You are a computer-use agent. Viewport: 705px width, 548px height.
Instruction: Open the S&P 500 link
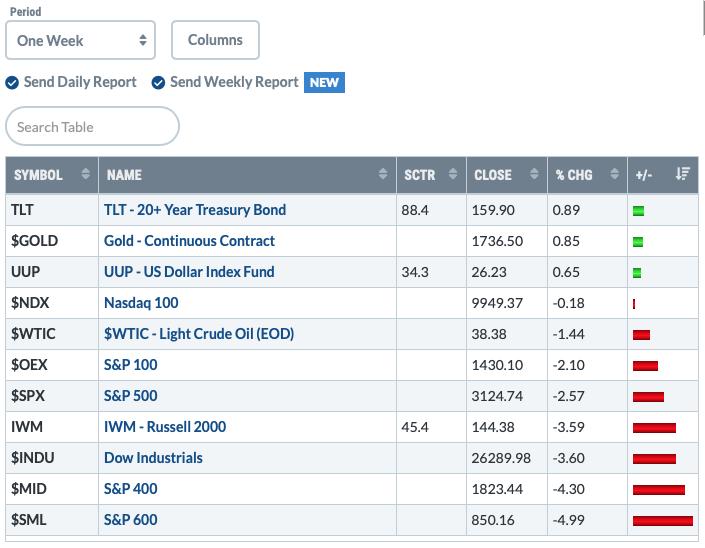pos(130,396)
